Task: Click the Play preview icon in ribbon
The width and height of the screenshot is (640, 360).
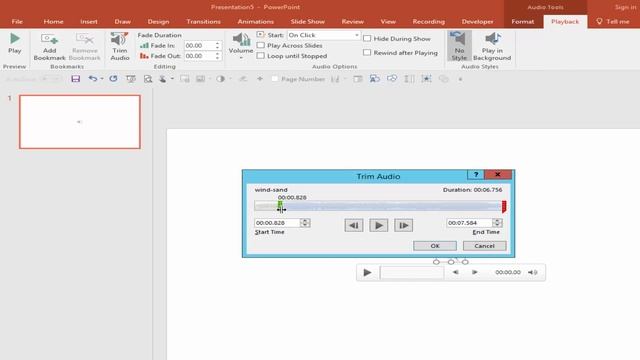Action: click(15, 39)
